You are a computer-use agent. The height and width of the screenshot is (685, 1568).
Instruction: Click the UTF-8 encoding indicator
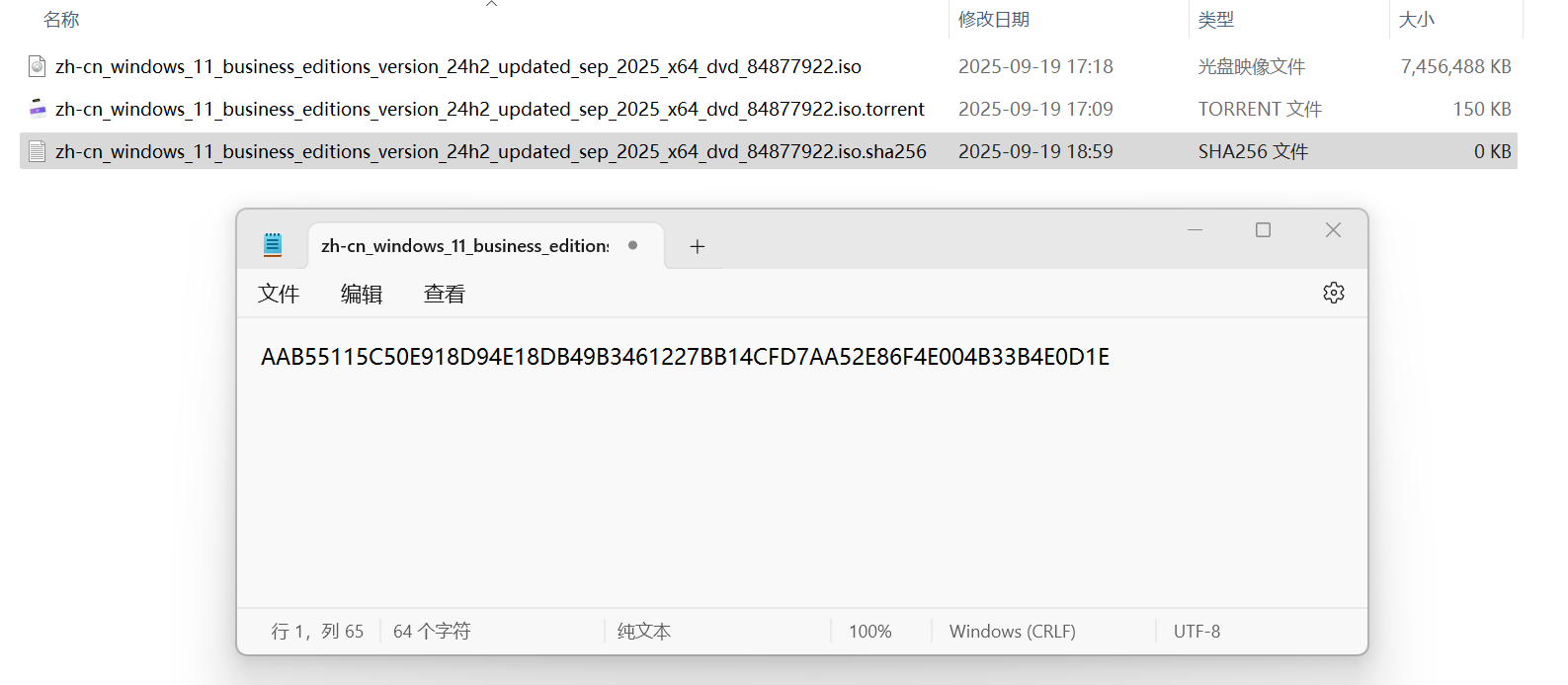(x=1197, y=631)
